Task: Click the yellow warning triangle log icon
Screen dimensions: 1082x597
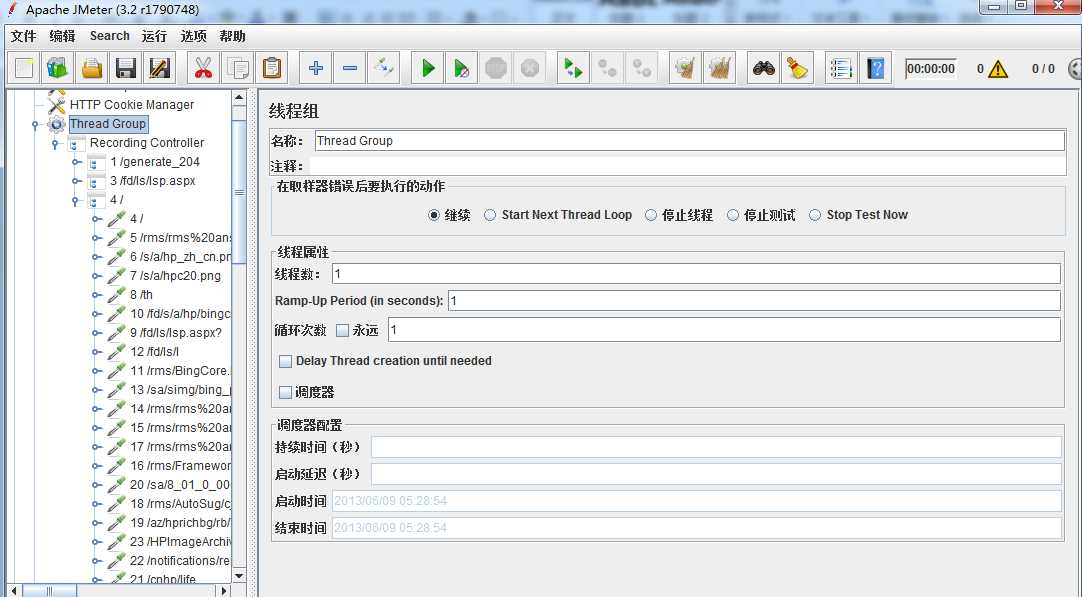Action: pos(997,68)
